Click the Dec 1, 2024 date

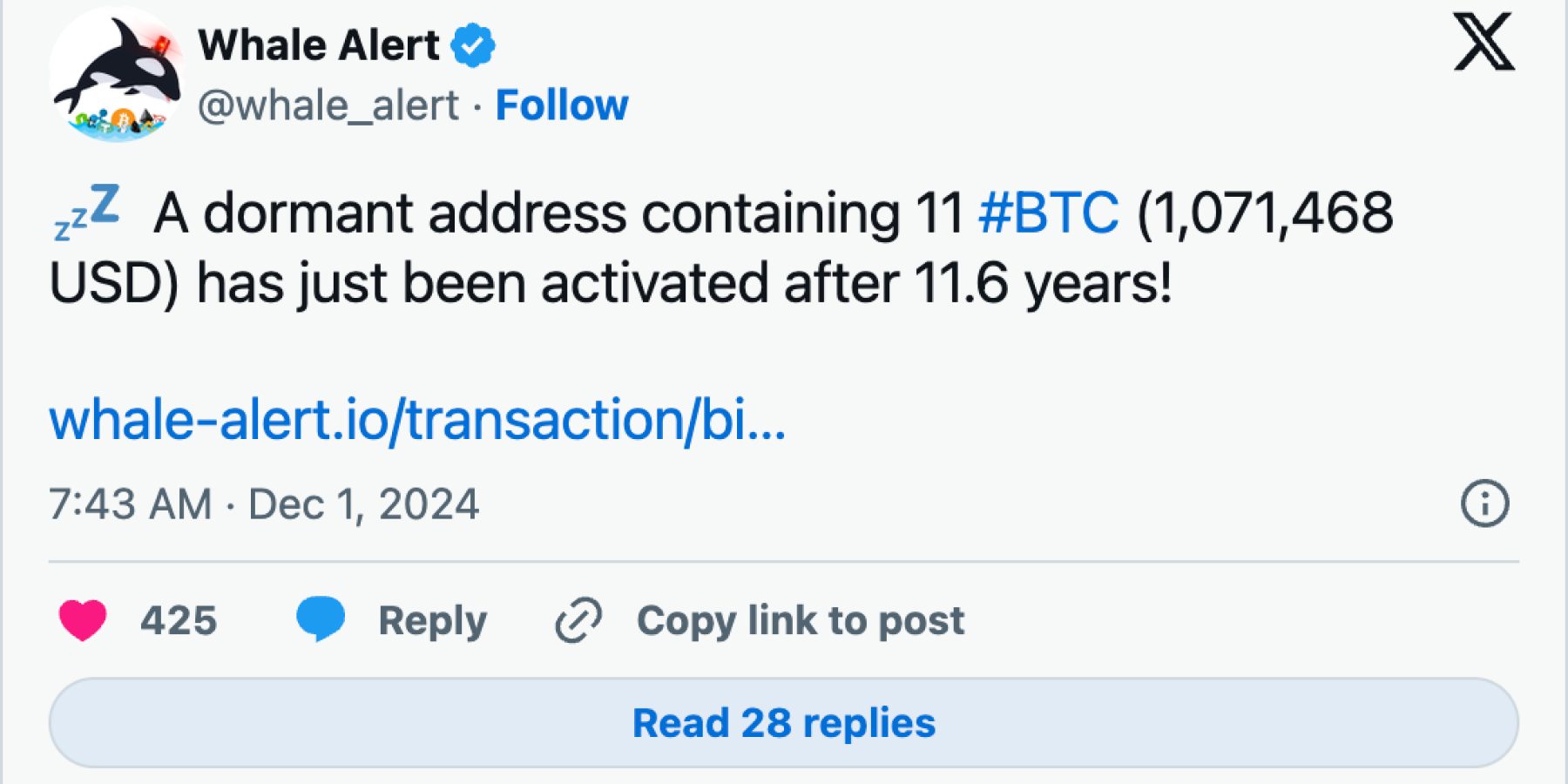pos(364,504)
